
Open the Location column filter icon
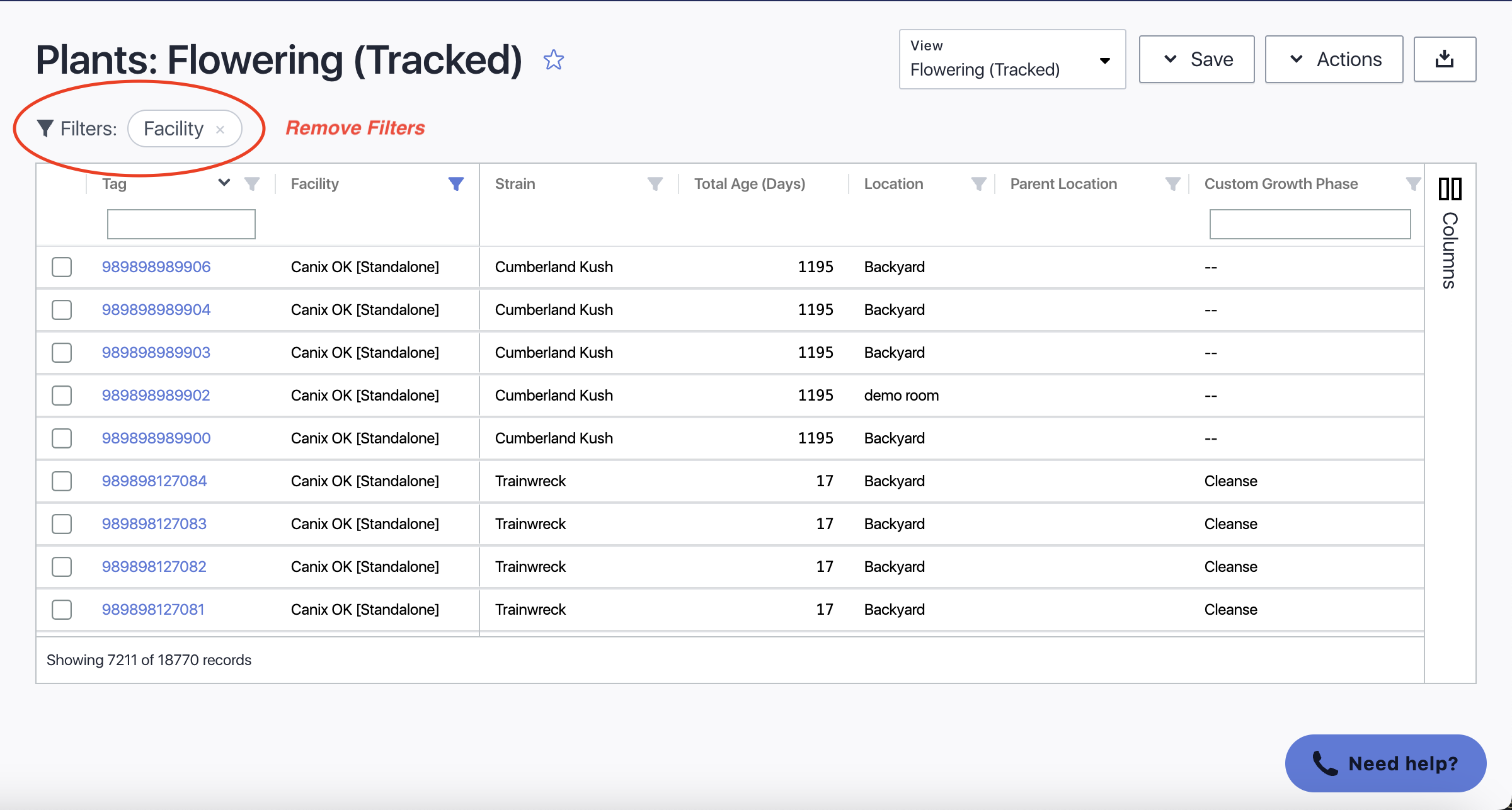978,184
